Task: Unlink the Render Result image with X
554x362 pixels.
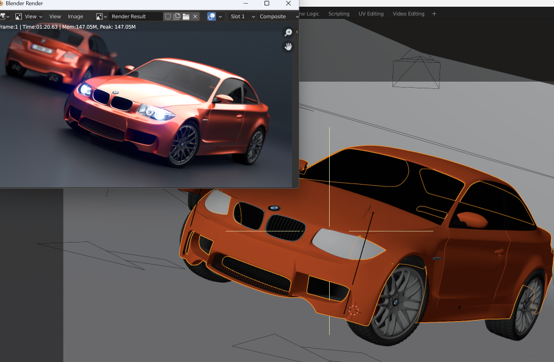Action: coord(195,17)
